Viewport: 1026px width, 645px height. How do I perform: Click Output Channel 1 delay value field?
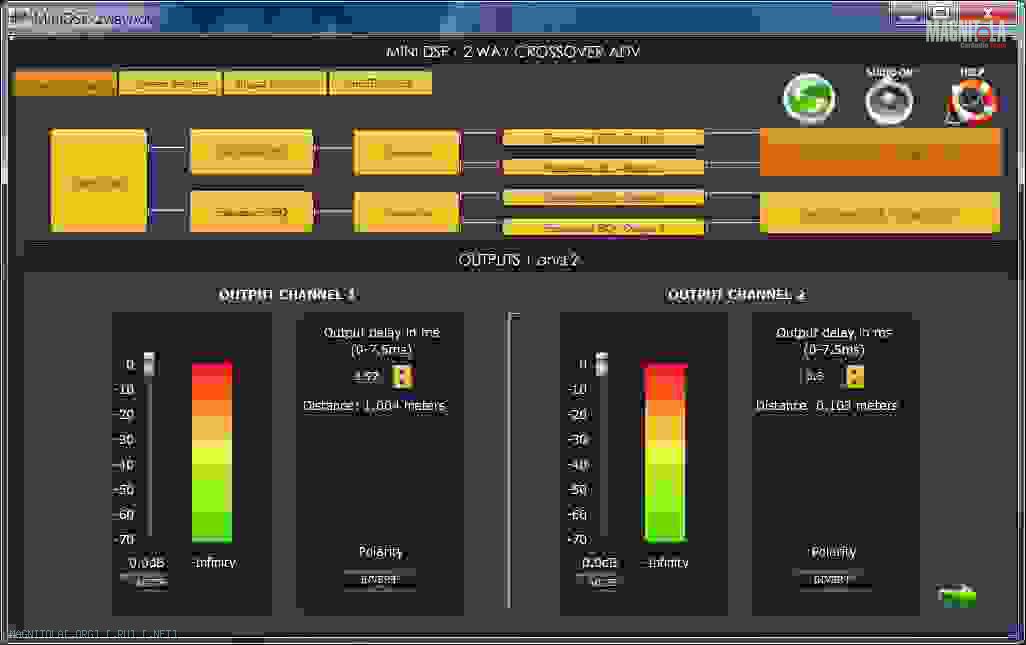click(366, 376)
